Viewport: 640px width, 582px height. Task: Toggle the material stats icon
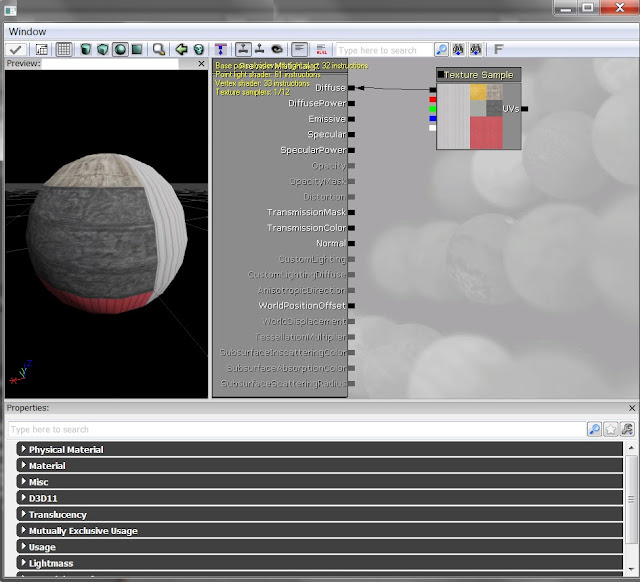pyautogui.click(x=300, y=50)
